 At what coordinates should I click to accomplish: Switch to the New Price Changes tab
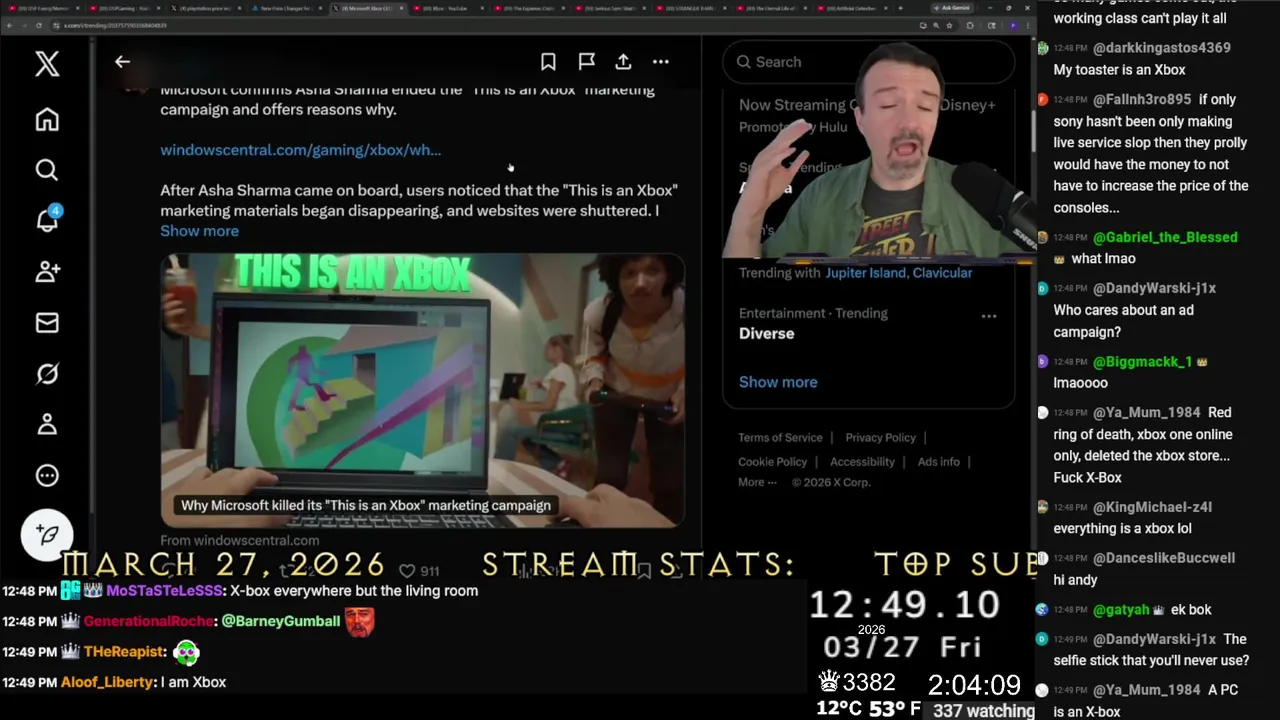pos(288,8)
